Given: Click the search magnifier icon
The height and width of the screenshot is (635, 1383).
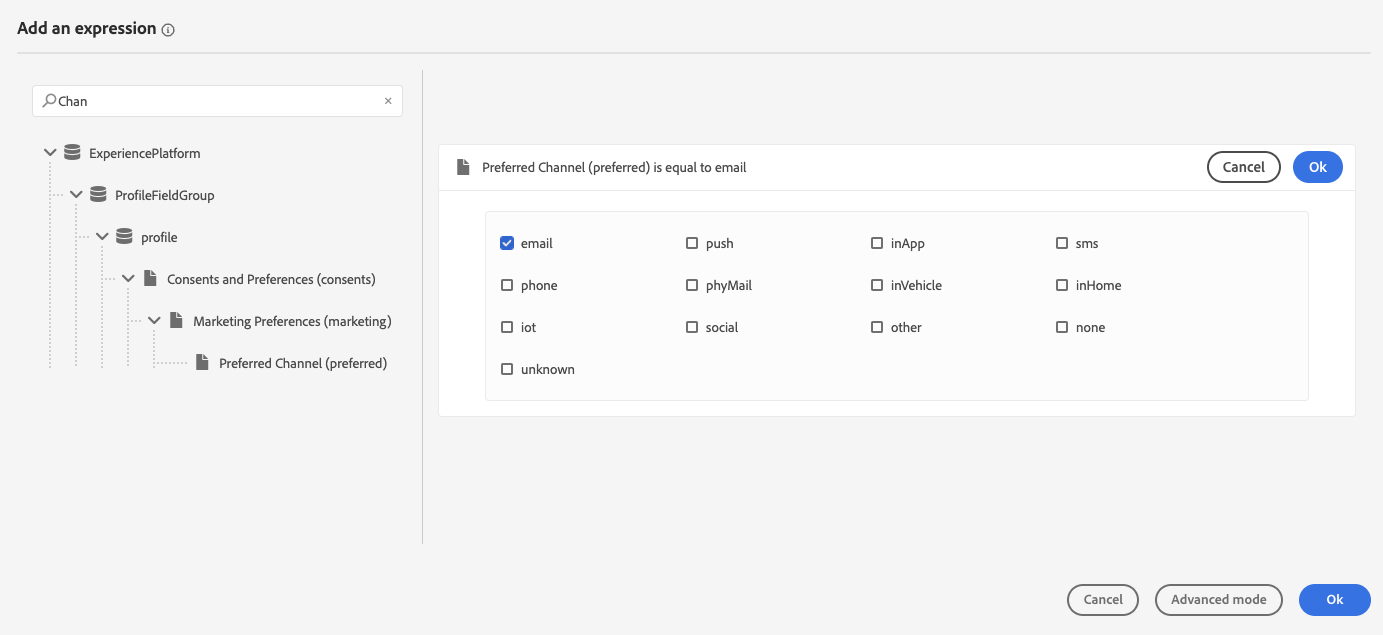Looking at the screenshot, I should click(x=49, y=101).
